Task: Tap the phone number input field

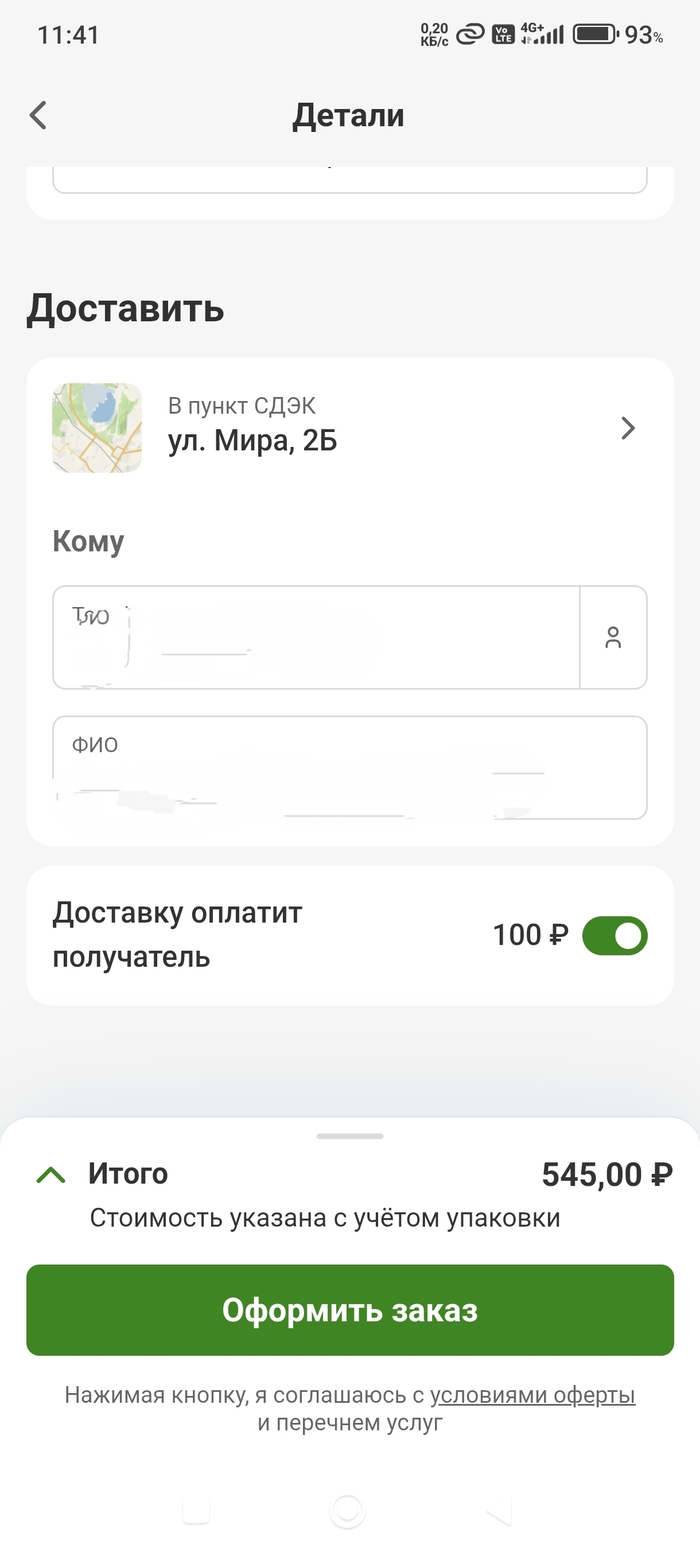Action: (316, 637)
